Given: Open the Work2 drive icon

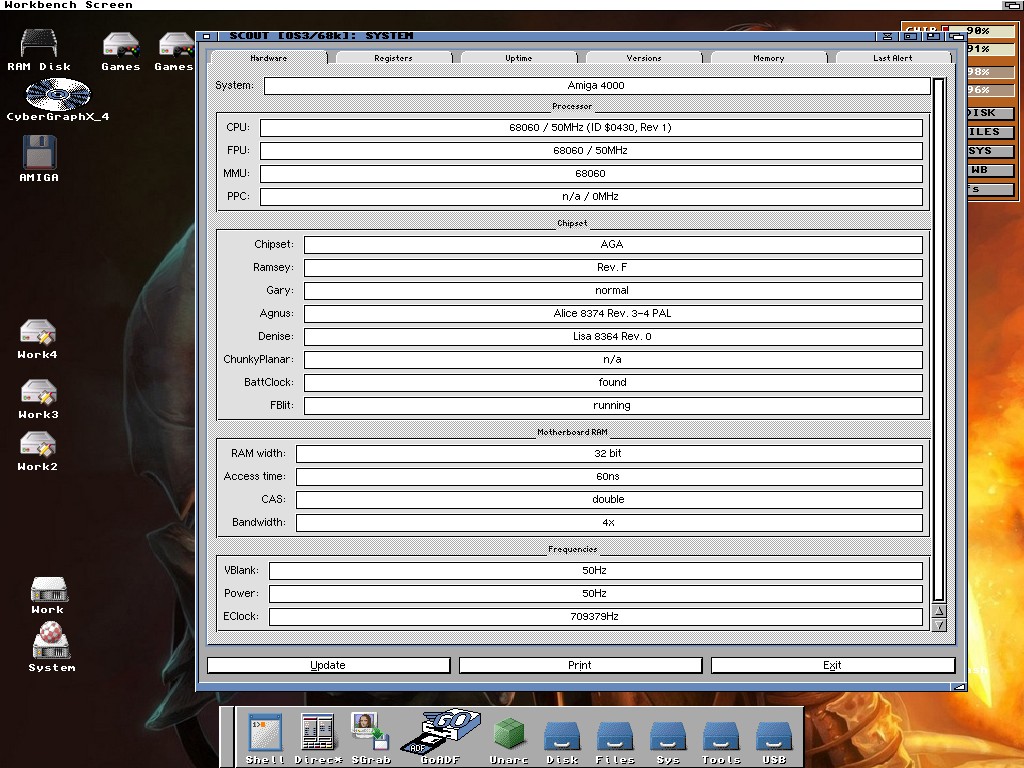Looking at the screenshot, I should pyautogui.click(x=37, y=451).
